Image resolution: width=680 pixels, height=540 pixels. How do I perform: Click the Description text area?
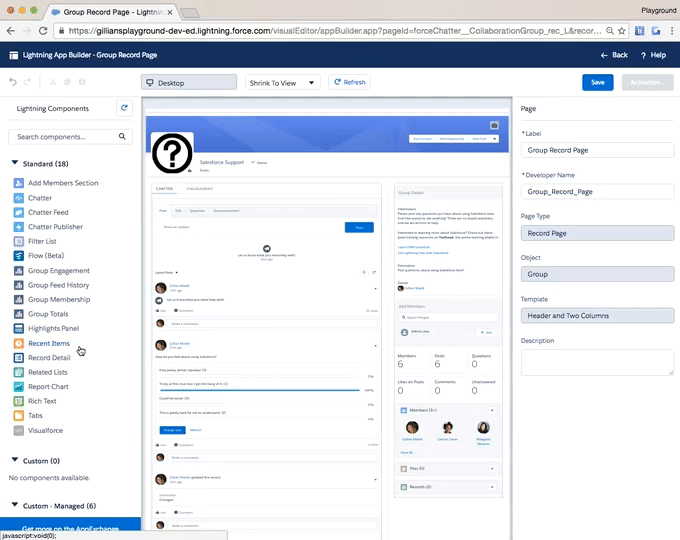(597, 363)
